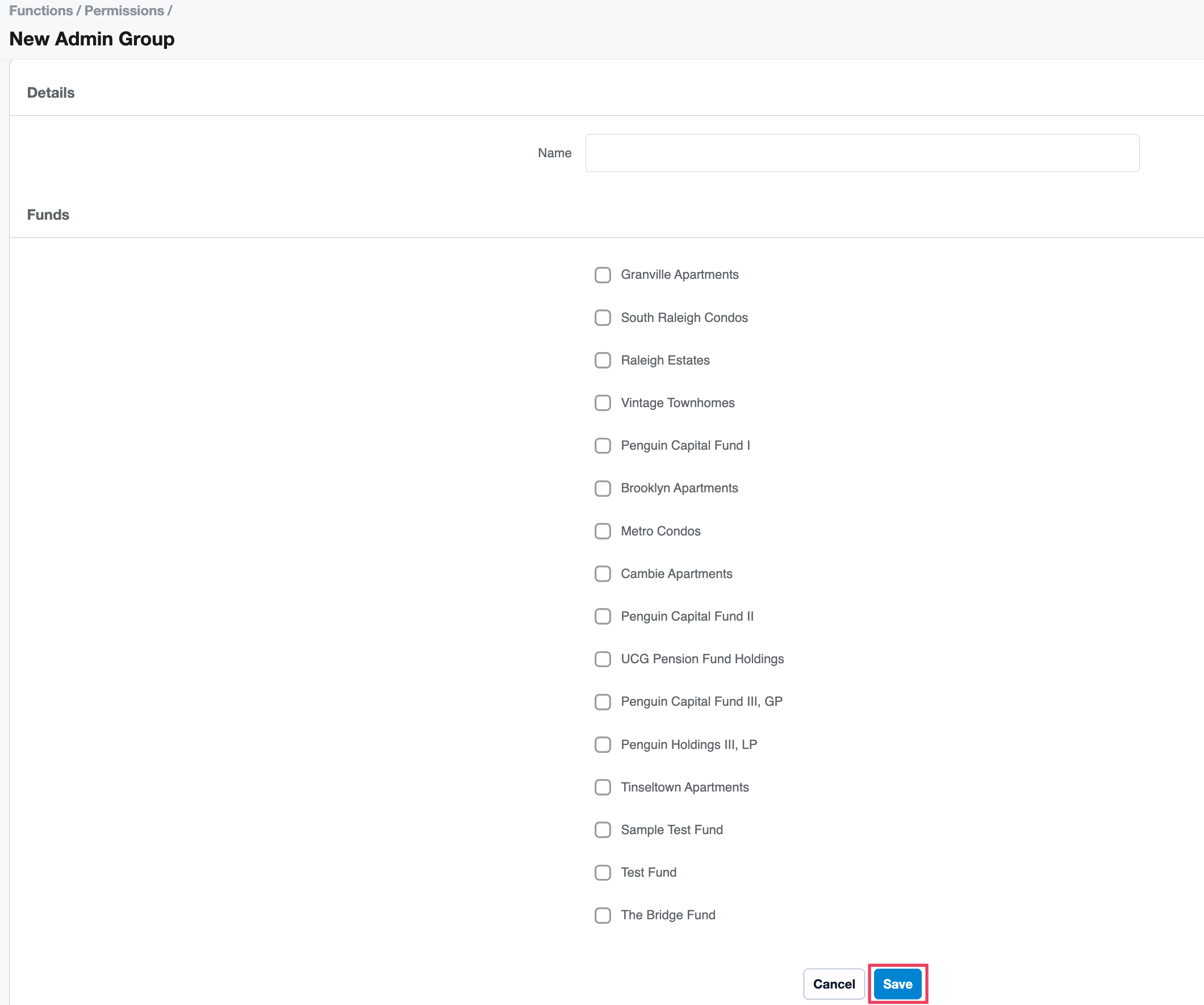Open Functions breadcrumb link
Screen dimensions: 1204x1005
(x=41, y=10)
